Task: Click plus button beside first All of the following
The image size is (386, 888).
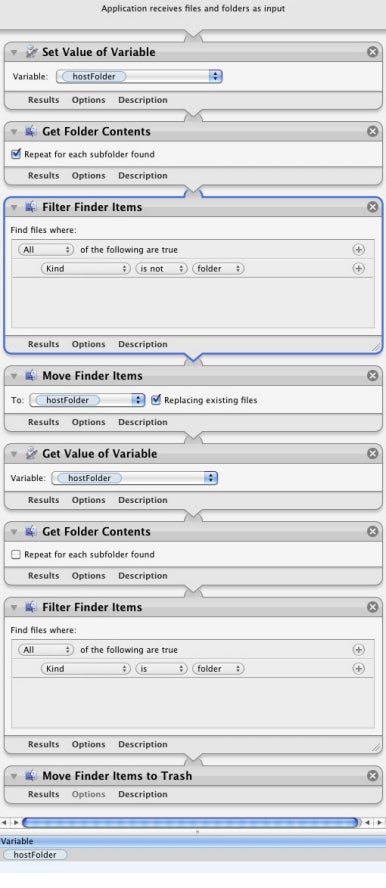Action: pos(358,250)
